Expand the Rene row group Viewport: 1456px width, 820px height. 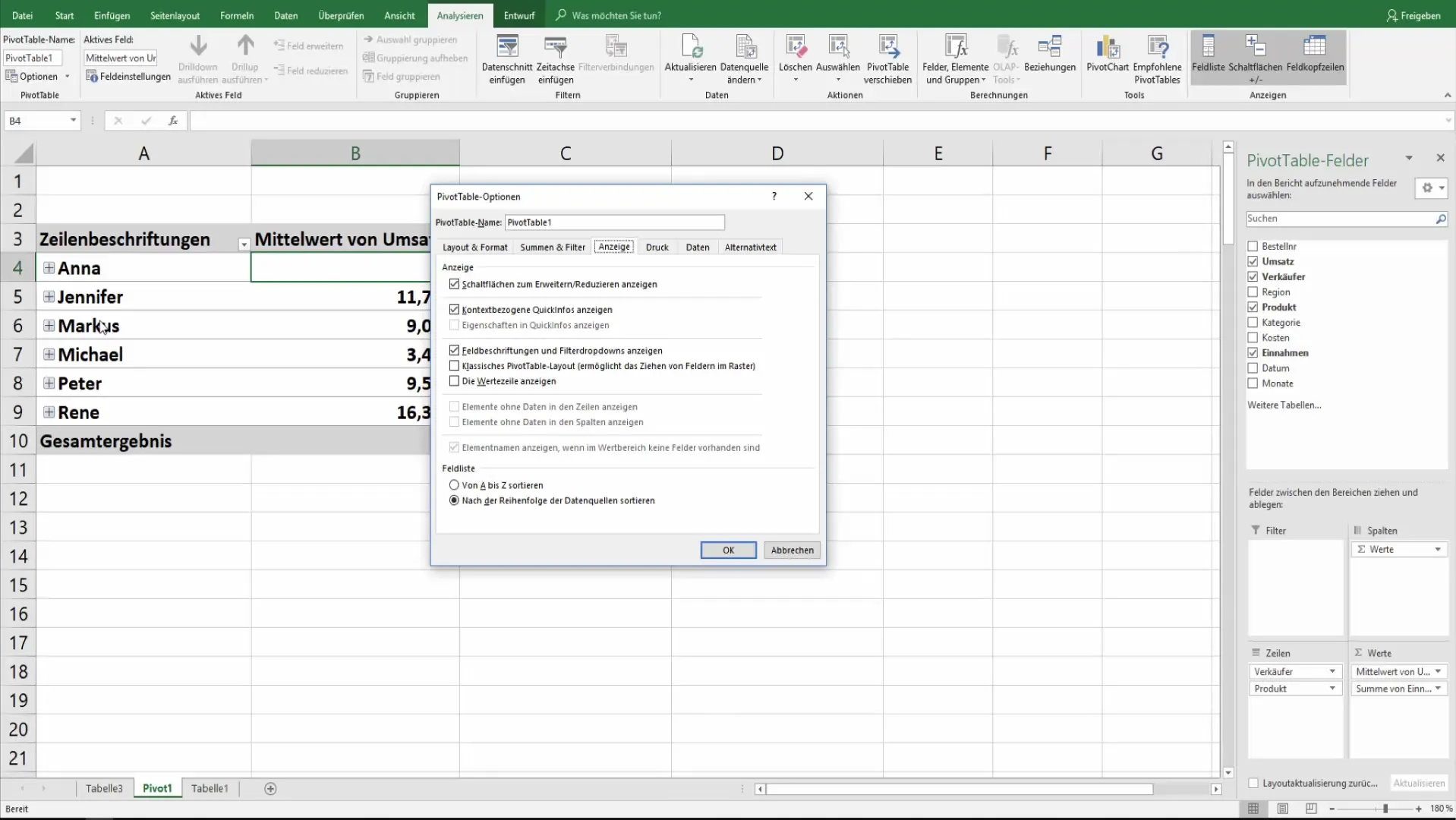coord(49,412)
